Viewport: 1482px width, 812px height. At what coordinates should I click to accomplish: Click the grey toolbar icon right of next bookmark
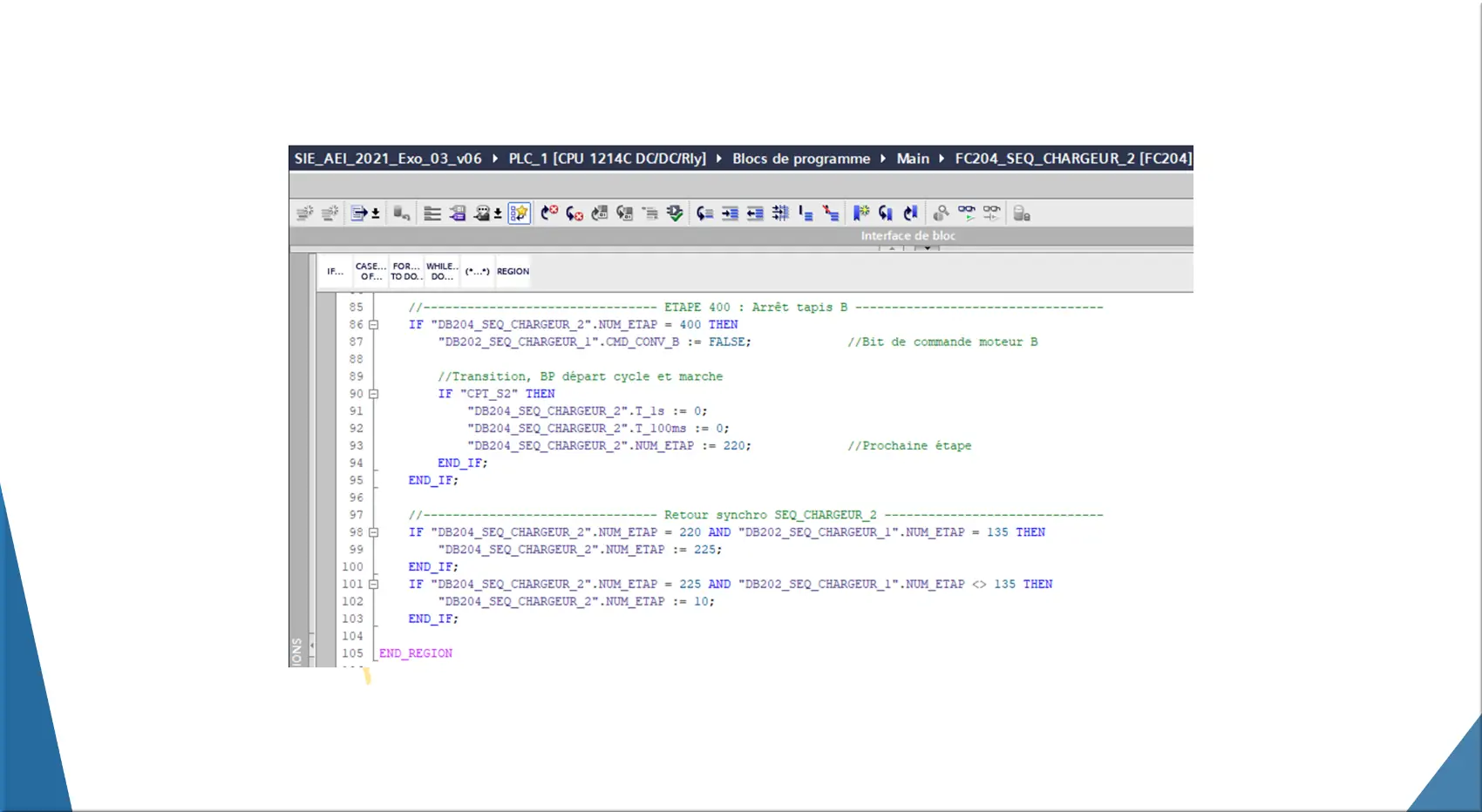pyautogui.click(x=942, y=213)
